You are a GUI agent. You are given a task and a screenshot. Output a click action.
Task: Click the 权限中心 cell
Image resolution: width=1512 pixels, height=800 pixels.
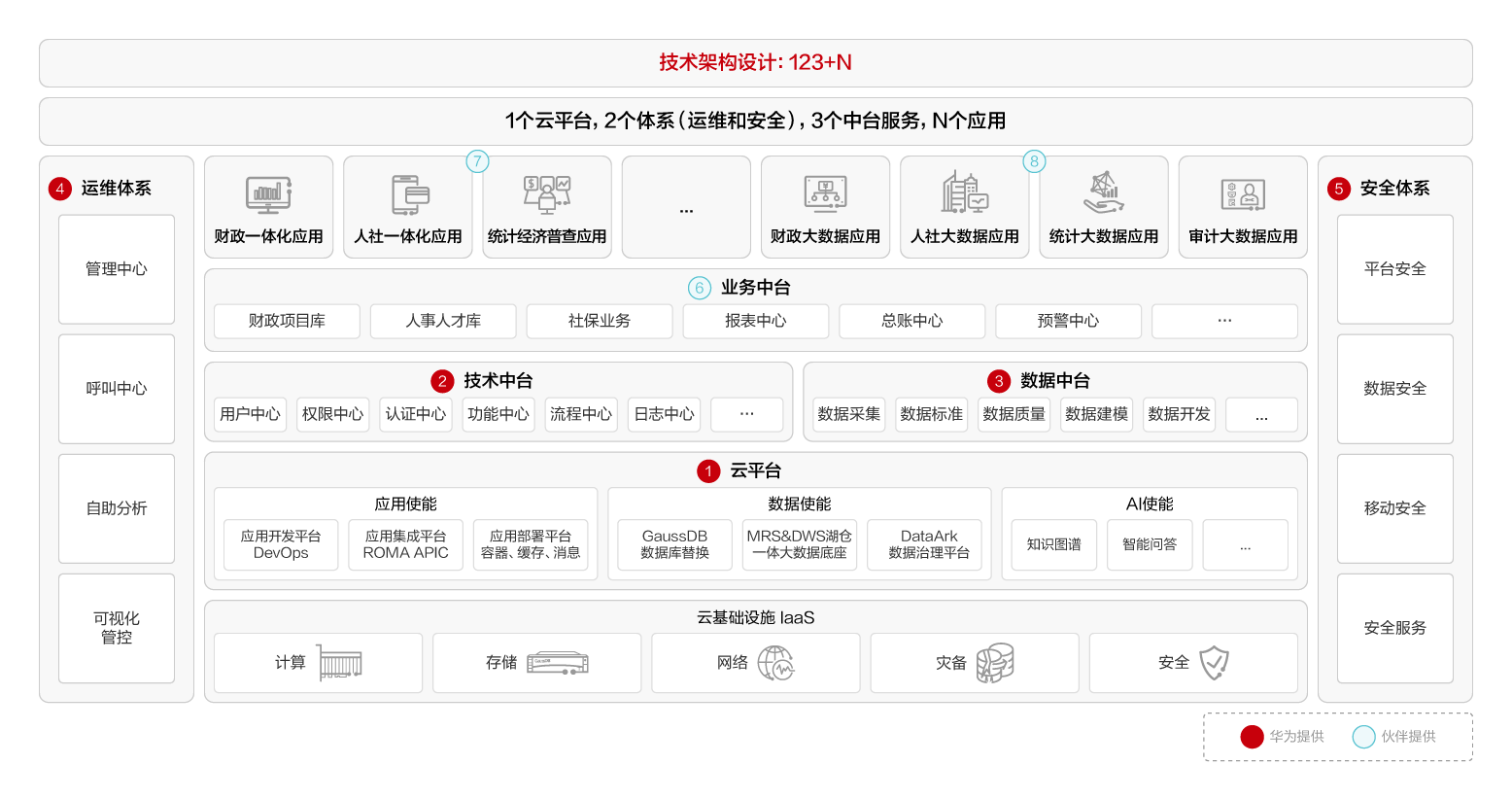[332, 414]
